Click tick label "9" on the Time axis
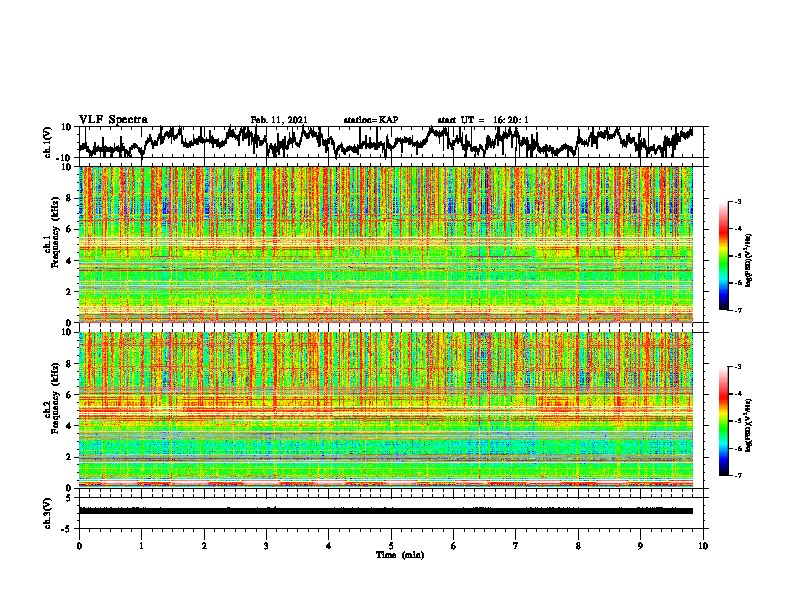 (640, 546)
